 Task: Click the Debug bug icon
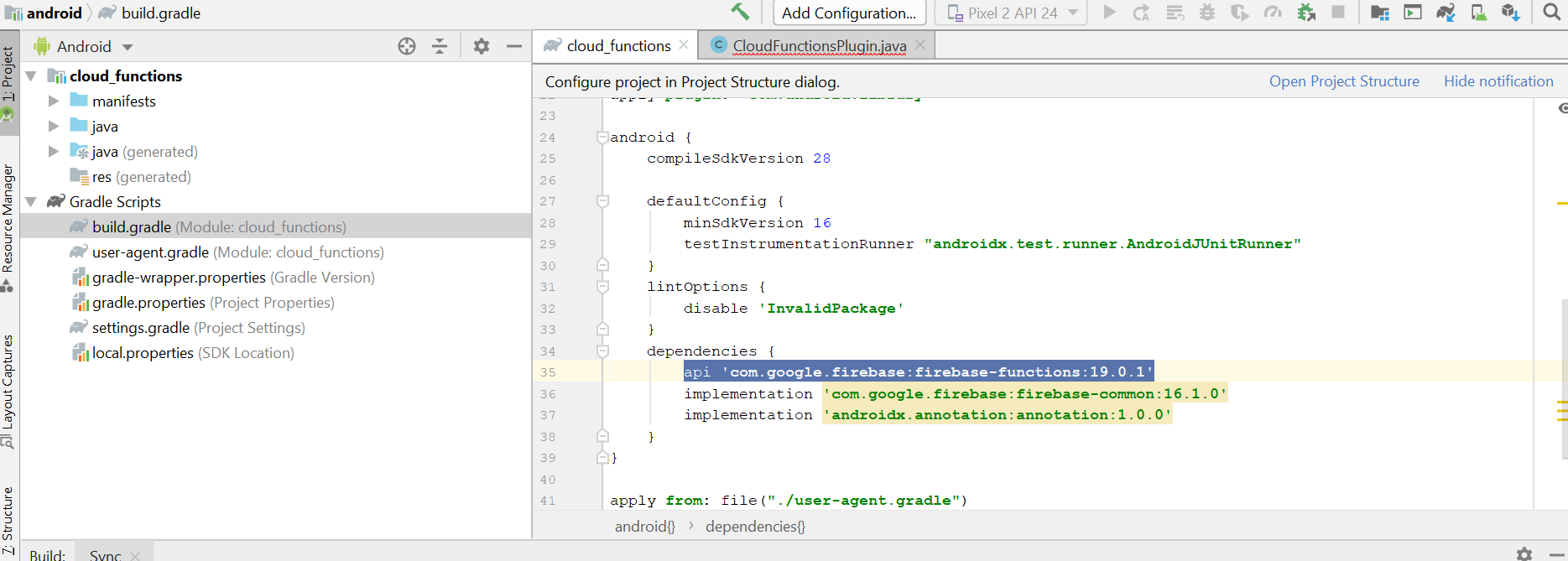(1207, 13)
